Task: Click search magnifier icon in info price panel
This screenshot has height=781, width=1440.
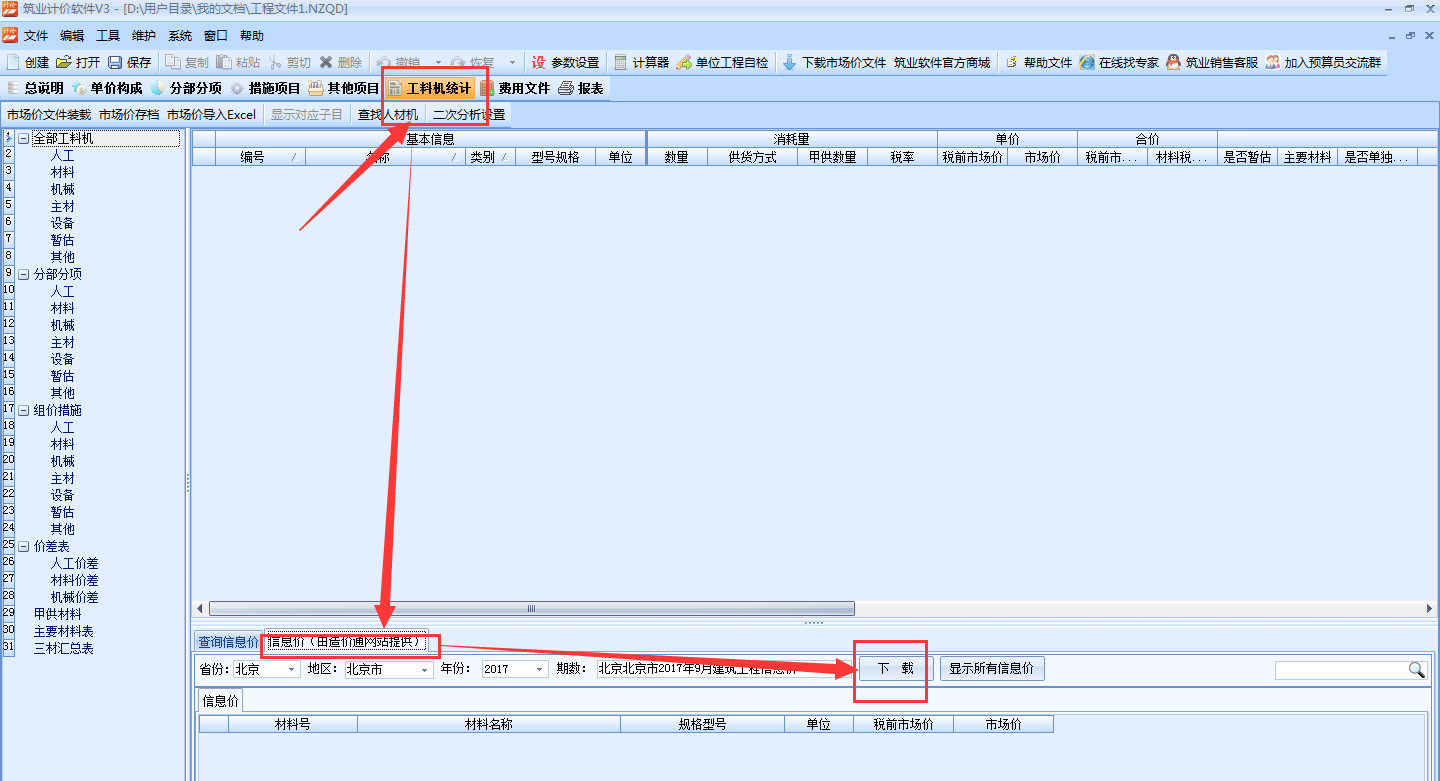Action: pos(1416,670)
